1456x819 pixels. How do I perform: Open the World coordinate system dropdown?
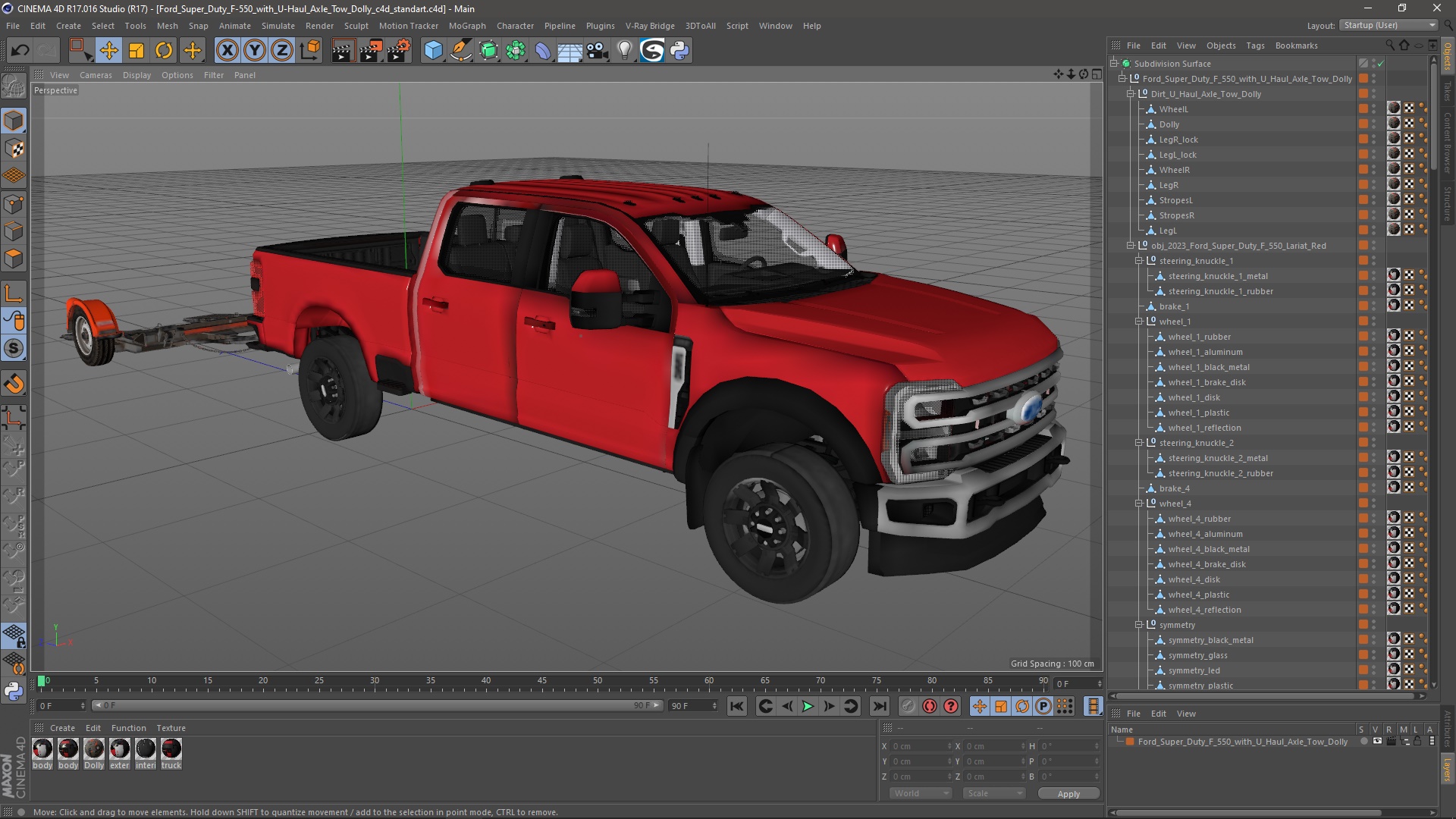(921, 793)
